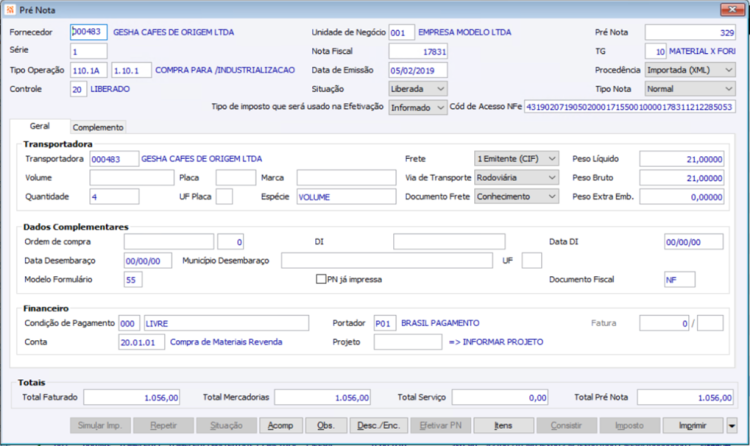Close the Pré Nota window
The image size is (750, 446).
click(x=732, y=10)
